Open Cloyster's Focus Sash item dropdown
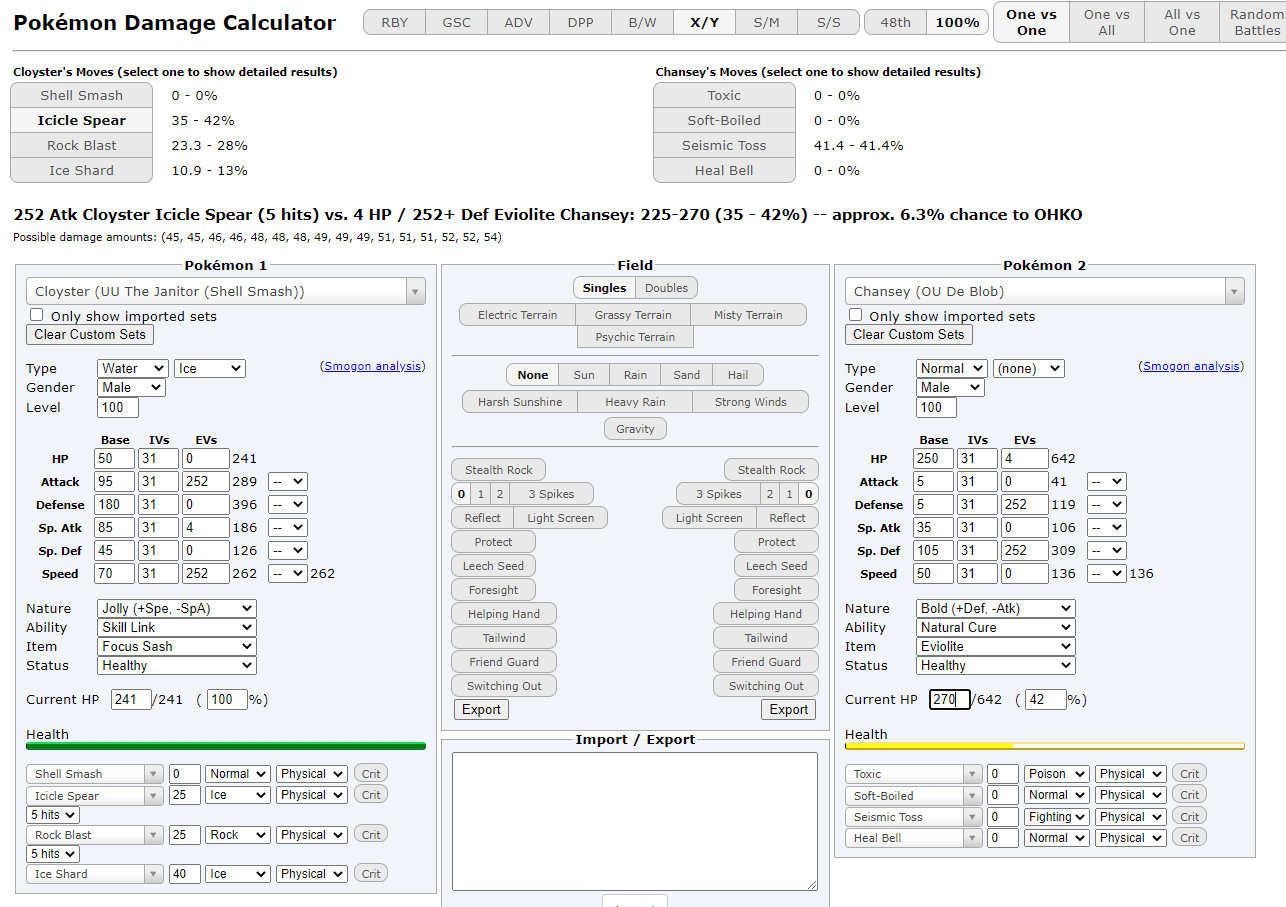The width and height of the screenshot is (1286, 907). coord(177,646)
